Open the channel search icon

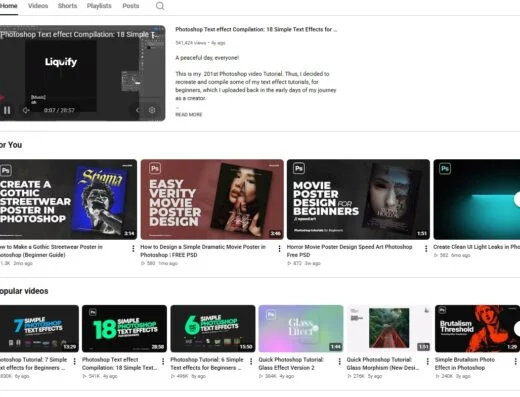point(160,6)
